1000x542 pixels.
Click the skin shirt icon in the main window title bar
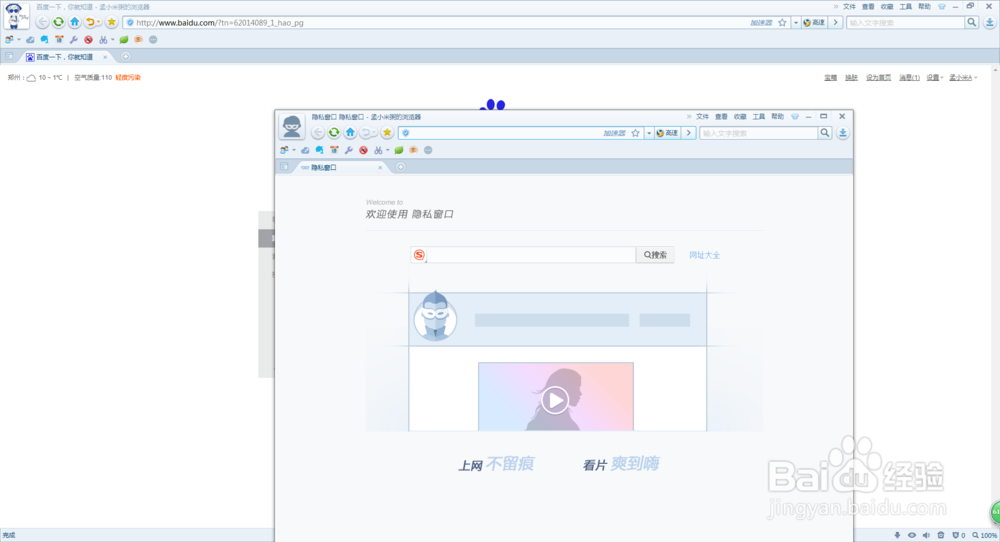tap(941, 6)
